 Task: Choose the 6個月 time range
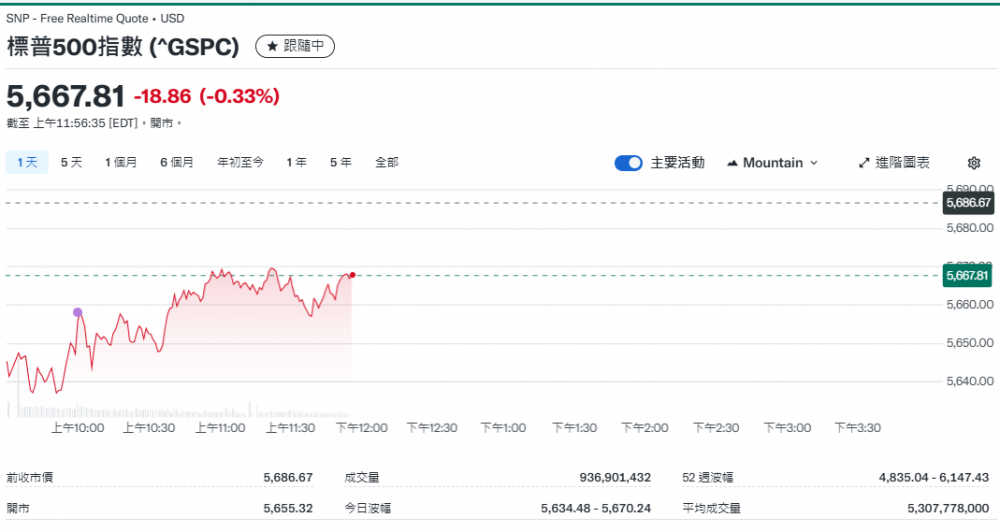[x=177, y=162]
